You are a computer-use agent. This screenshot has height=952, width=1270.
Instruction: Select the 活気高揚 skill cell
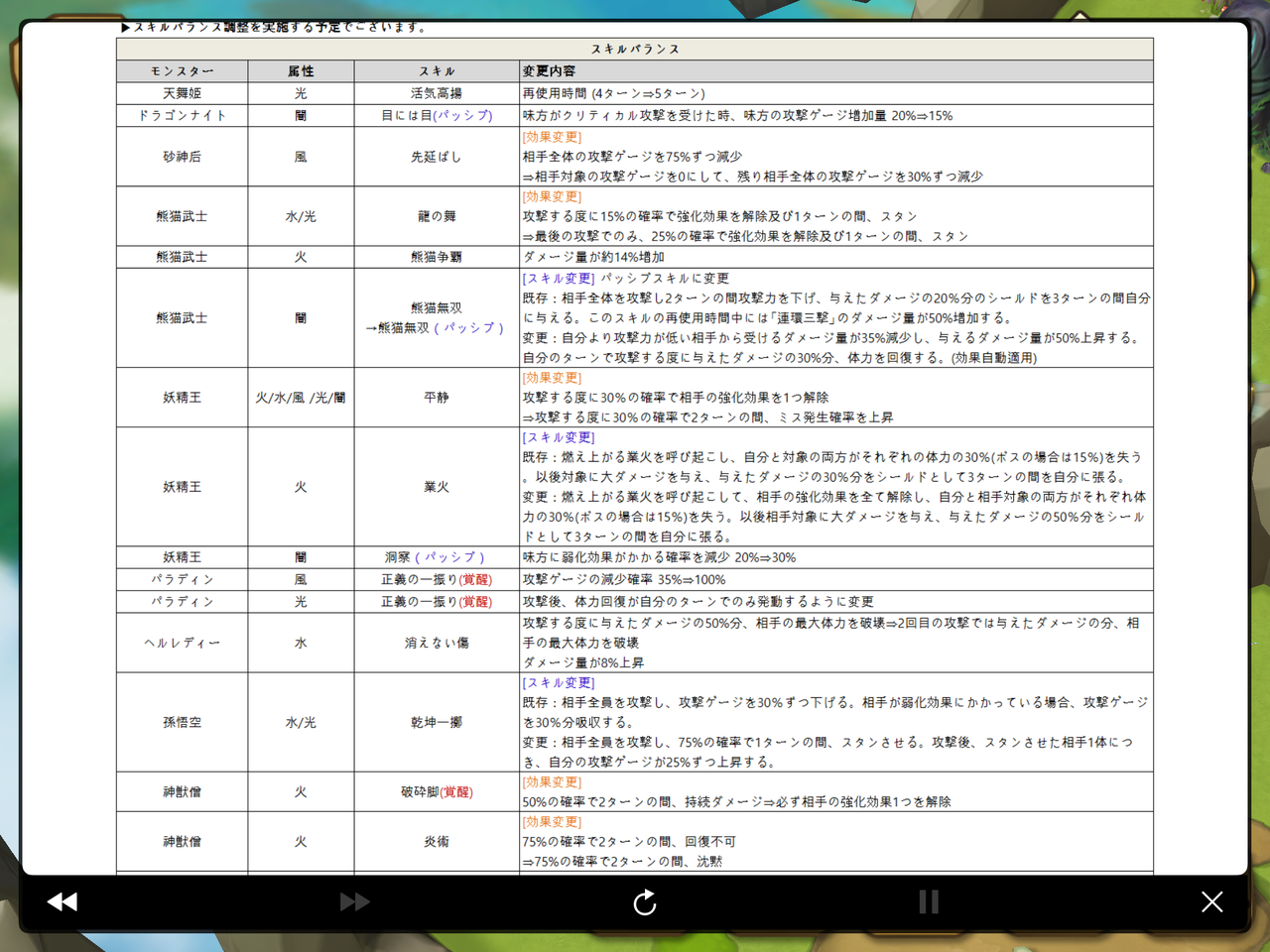pyautogui.click(x=437, y=93)
